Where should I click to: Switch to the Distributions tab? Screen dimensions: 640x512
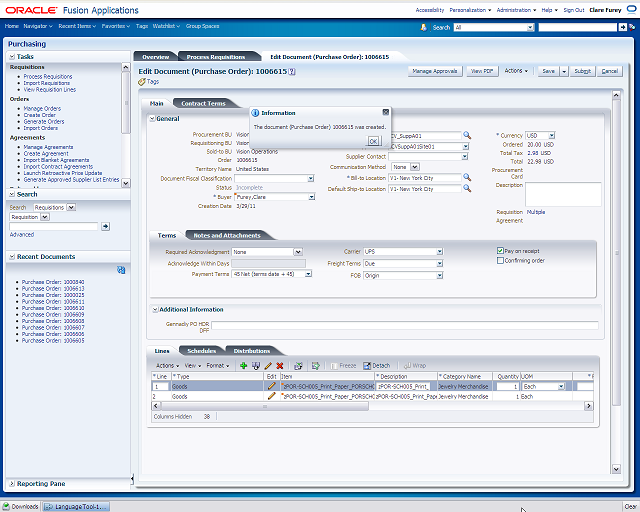coord(251,351)
